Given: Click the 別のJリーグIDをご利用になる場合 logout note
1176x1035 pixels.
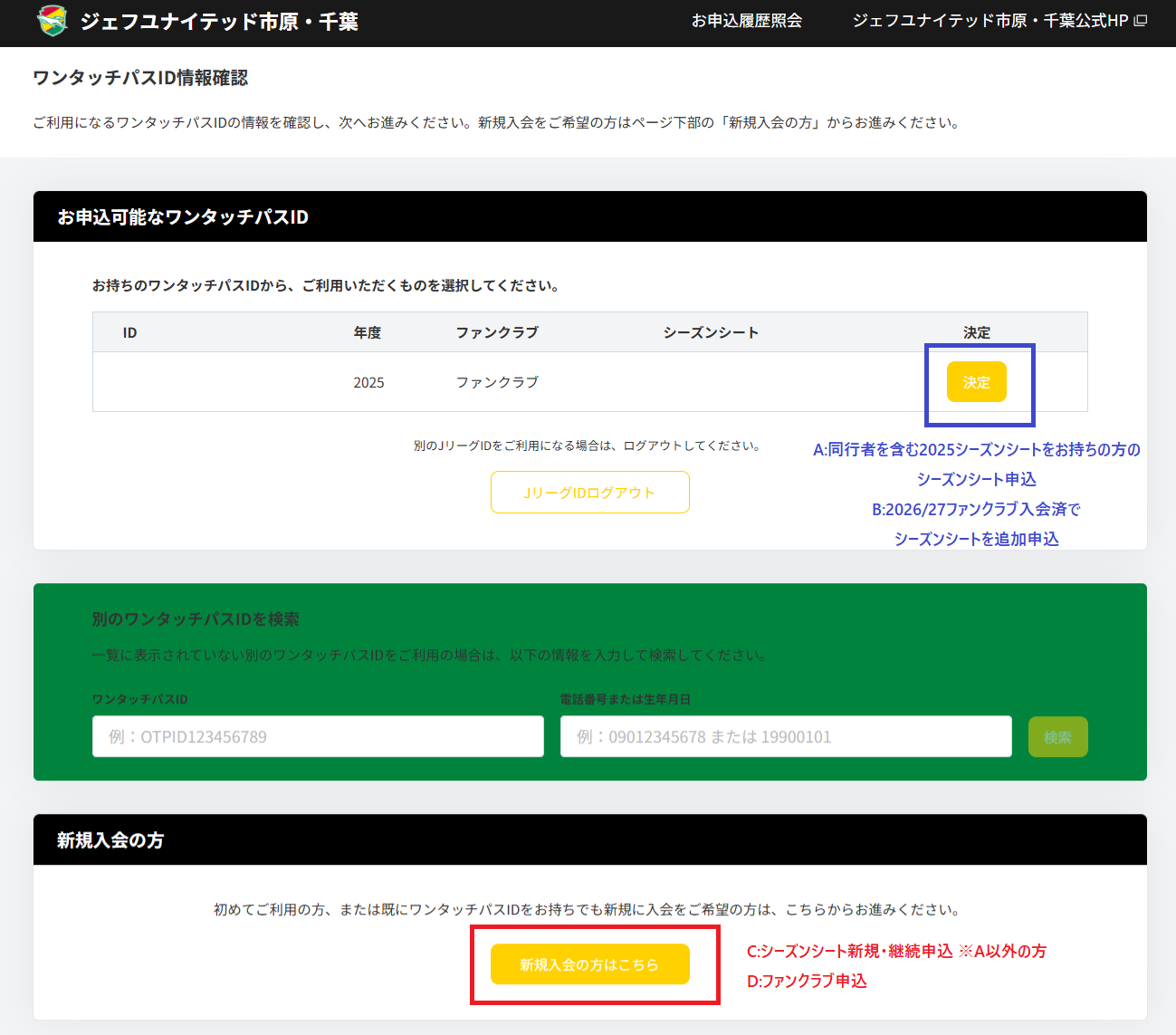Looking at the screenshot, I should coord(588,446).
